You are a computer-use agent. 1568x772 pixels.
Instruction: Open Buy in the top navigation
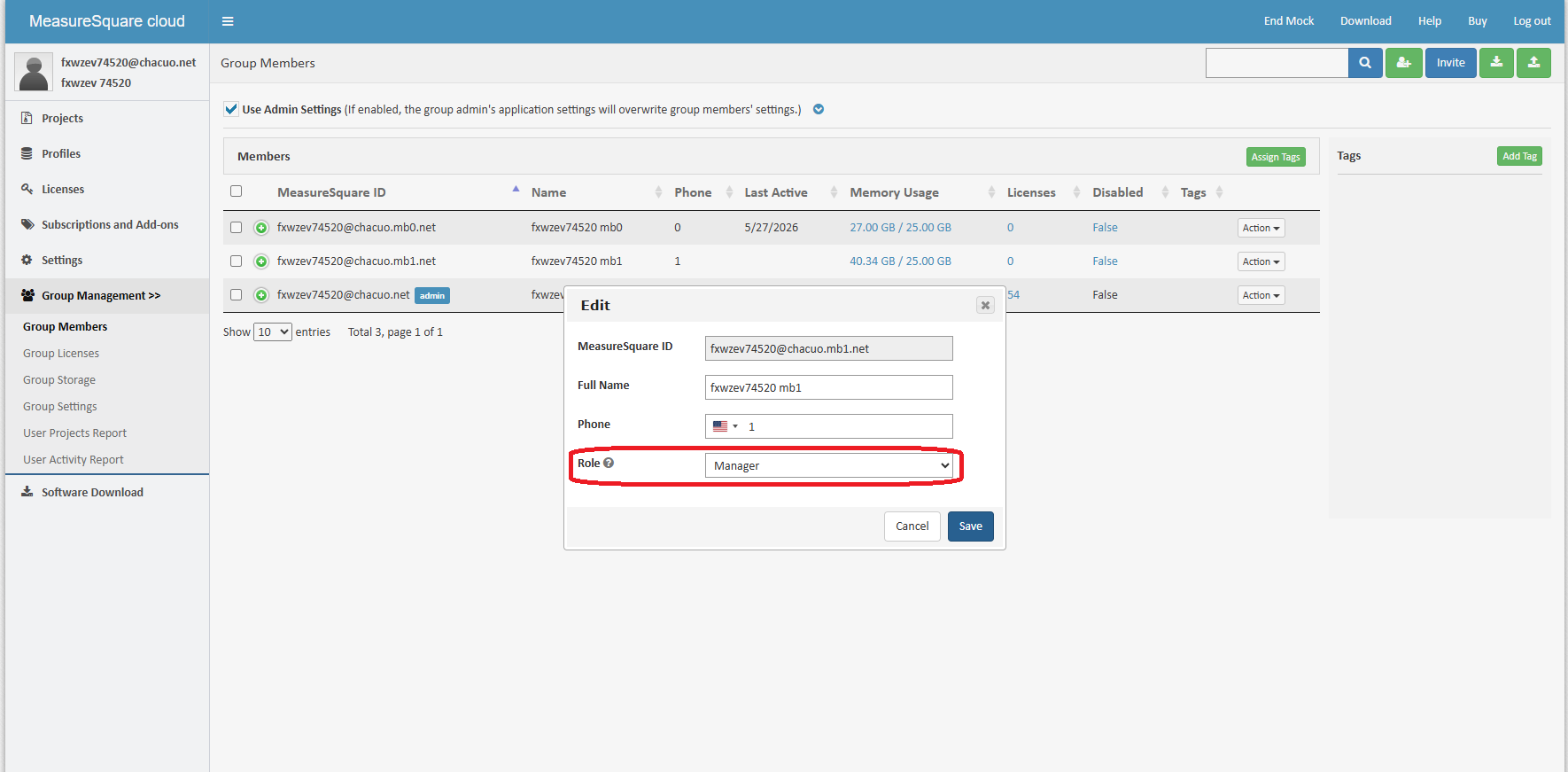pos(1477,21)
